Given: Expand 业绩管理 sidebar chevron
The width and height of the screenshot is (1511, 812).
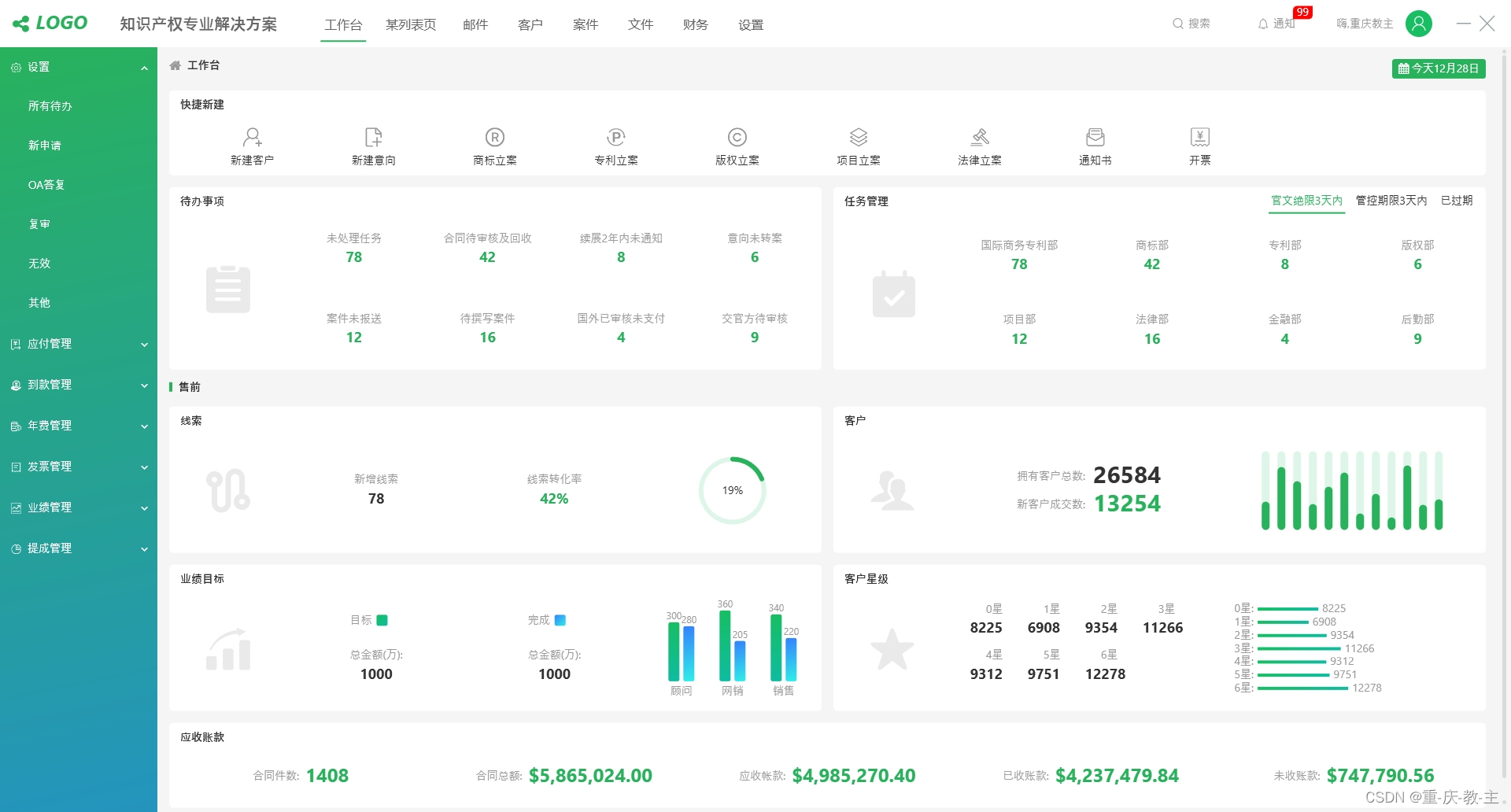Looking at the screenshot, I should pyautogui.click(x=144, y=508).
